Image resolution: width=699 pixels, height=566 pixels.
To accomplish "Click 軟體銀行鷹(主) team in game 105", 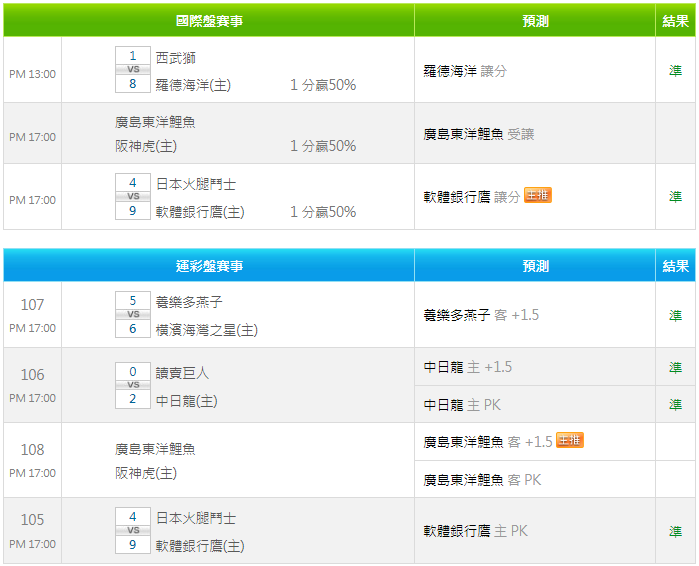I will pos(200,545).
